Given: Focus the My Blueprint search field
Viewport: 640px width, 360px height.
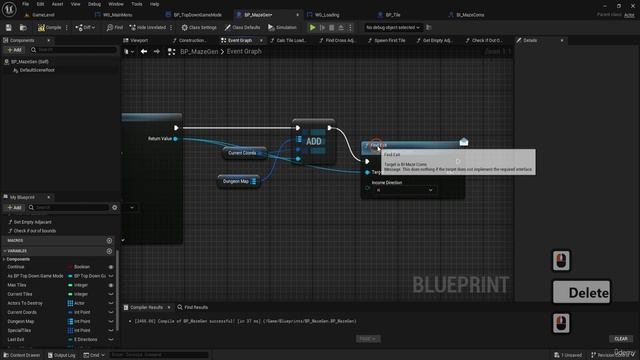Looking at the screenshot, I should 70,207.
